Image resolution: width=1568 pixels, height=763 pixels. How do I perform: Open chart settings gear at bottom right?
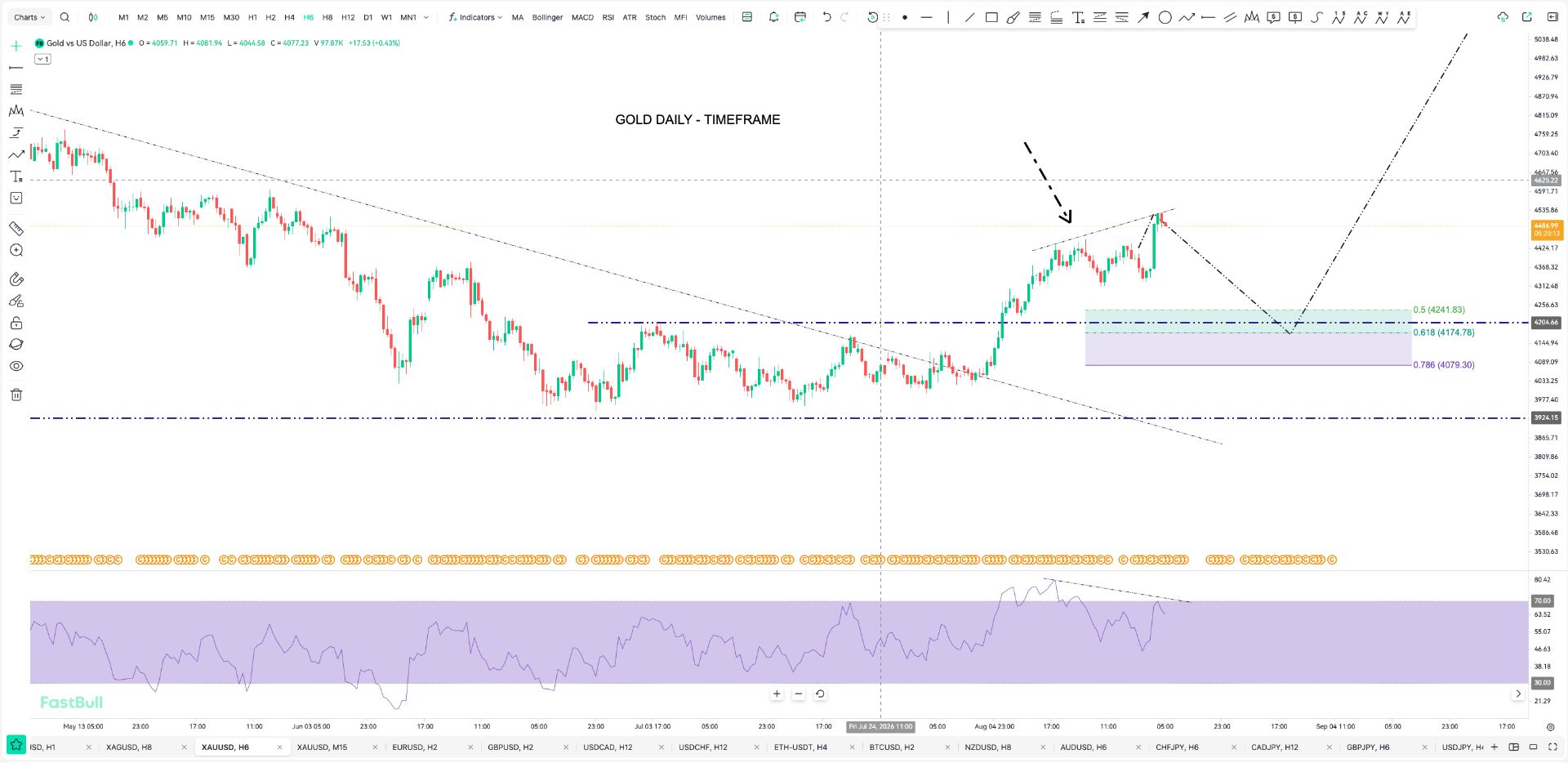click(x=1550, y=726)
